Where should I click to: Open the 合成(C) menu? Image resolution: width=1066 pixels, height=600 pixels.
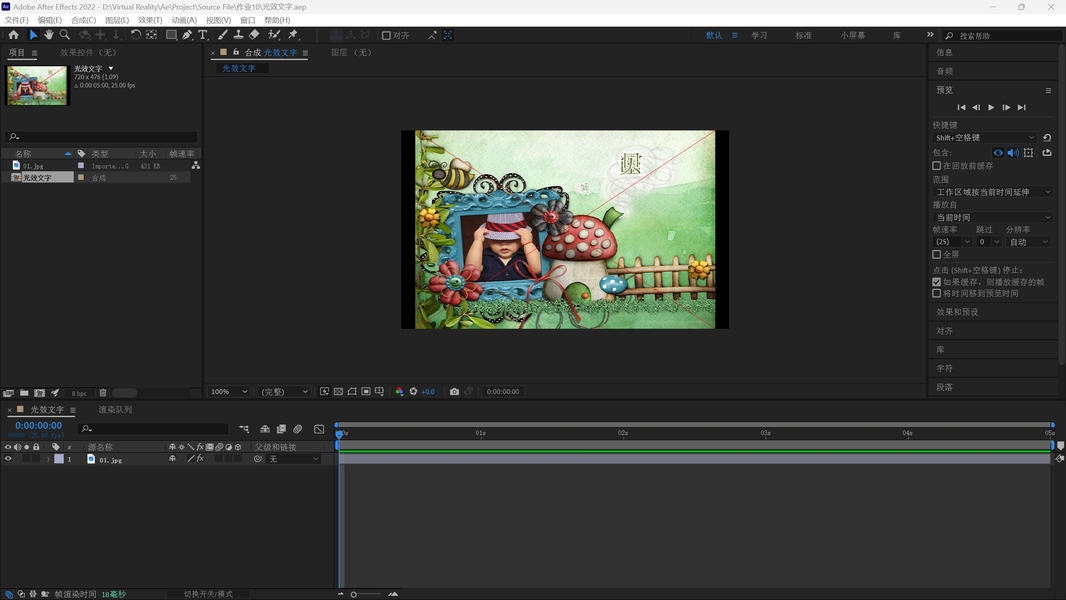pos(84,20)
